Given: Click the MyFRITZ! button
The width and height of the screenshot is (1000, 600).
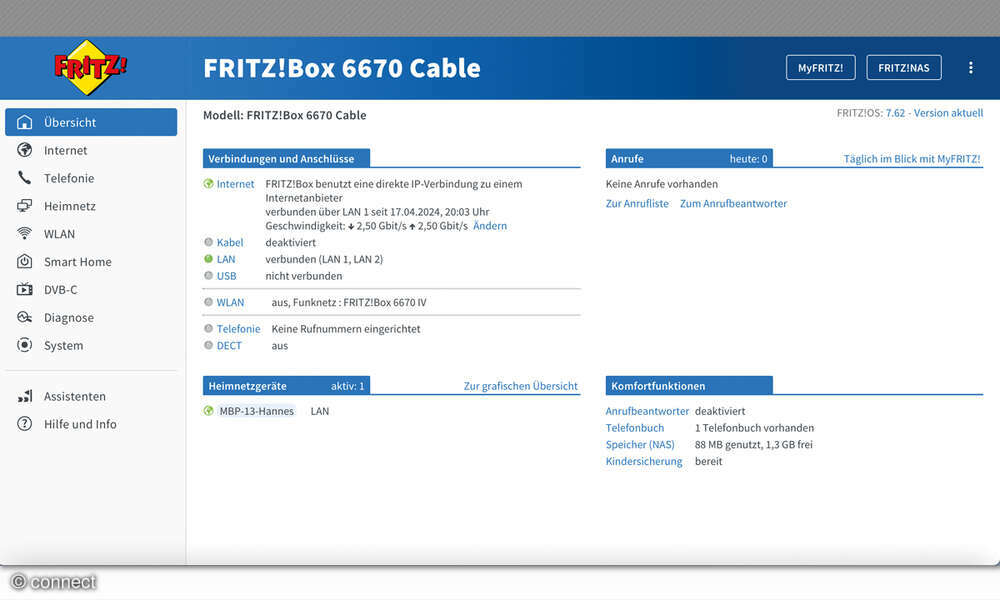Looking at the screenshot, I should pos(820,67).
